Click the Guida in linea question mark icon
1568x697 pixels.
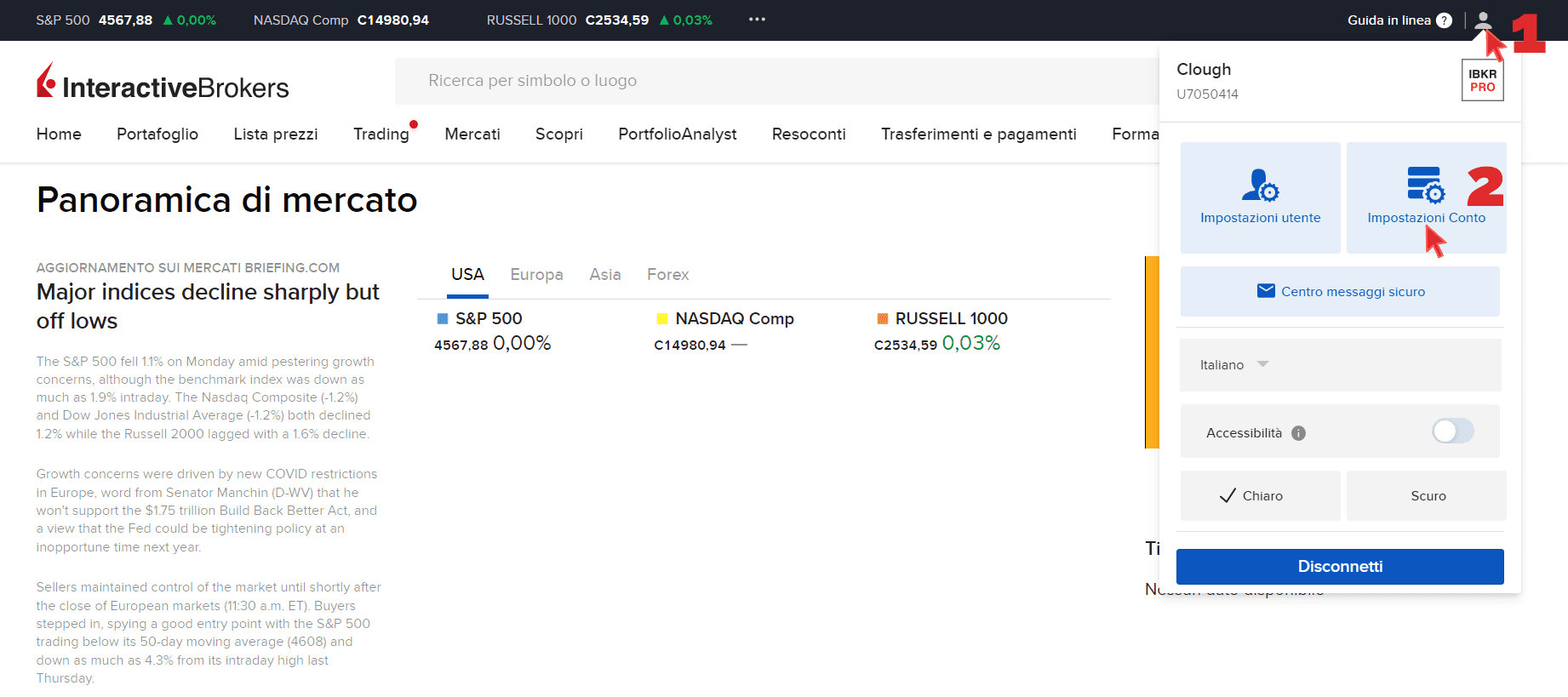coord(1444,20)
